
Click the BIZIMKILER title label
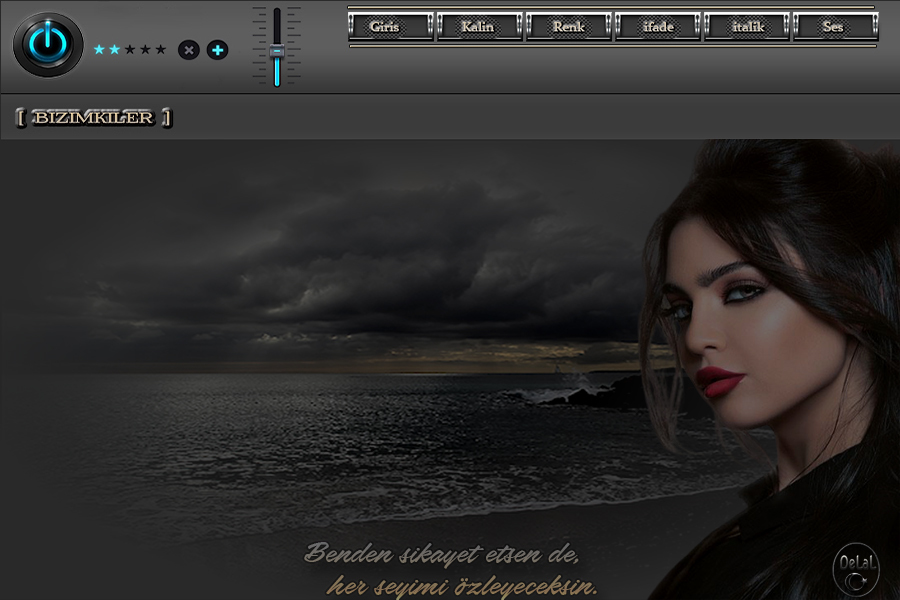pyautogui.click(x=94, y=118)
